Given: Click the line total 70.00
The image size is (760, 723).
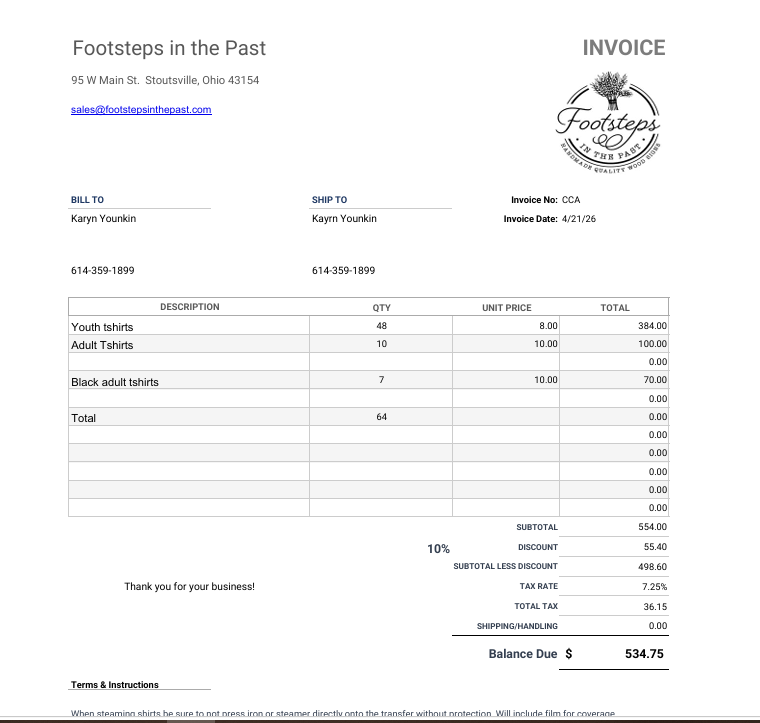Looking at the screenshot, I should [614, 380].
